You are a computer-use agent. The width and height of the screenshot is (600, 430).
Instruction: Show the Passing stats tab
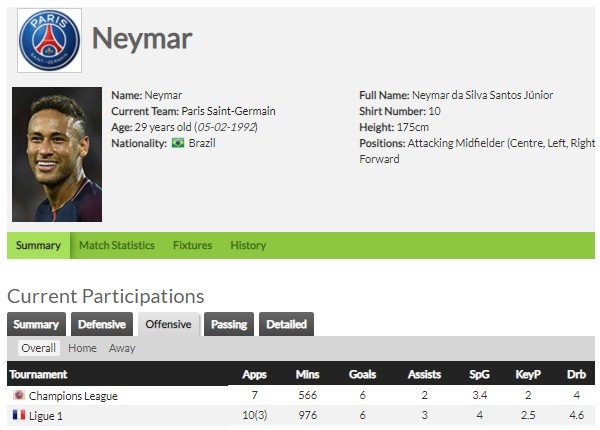coord(229,324)
